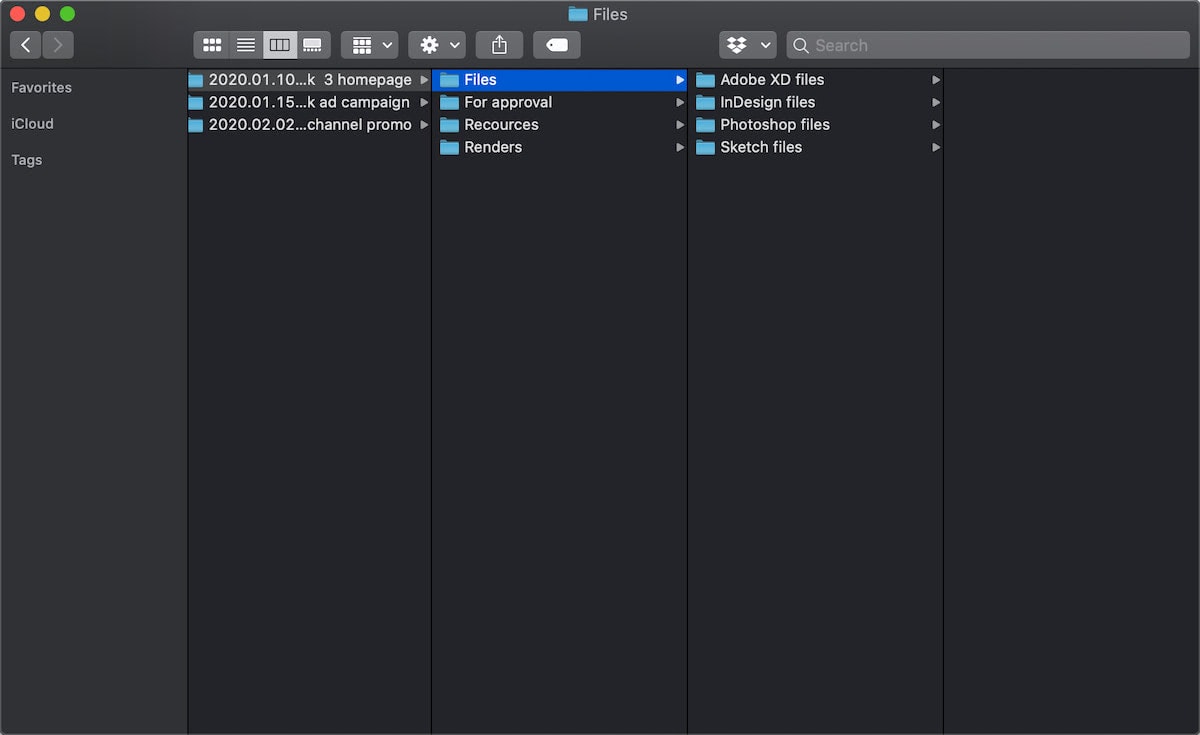Click the Files folder icon in column
Image resolution: width=1200 pixels, height=735 pixels.
pos(449,80)
